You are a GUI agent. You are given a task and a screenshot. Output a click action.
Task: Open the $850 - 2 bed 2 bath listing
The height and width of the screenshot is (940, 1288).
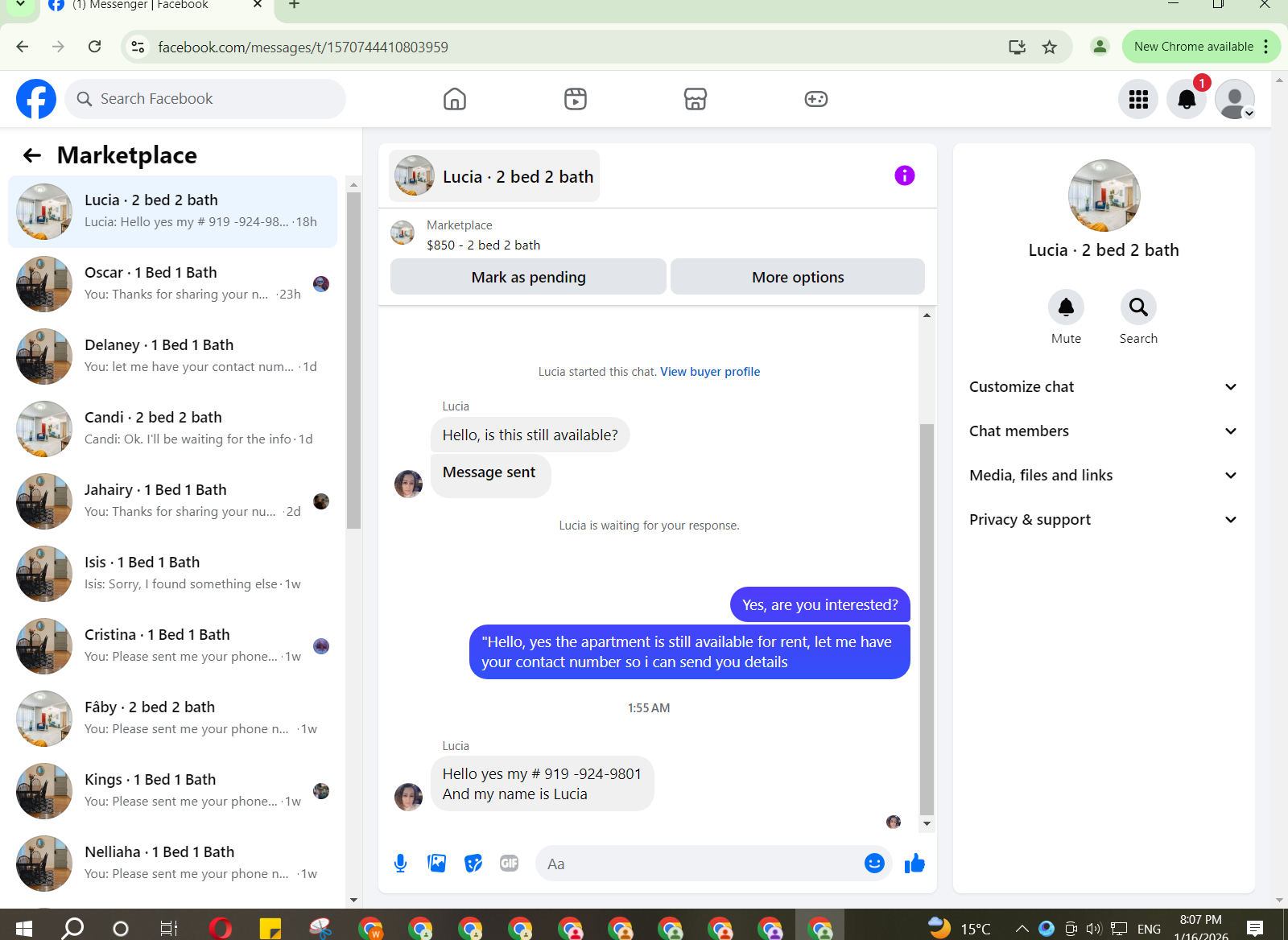pyautogui.click(x=483, y=245)
